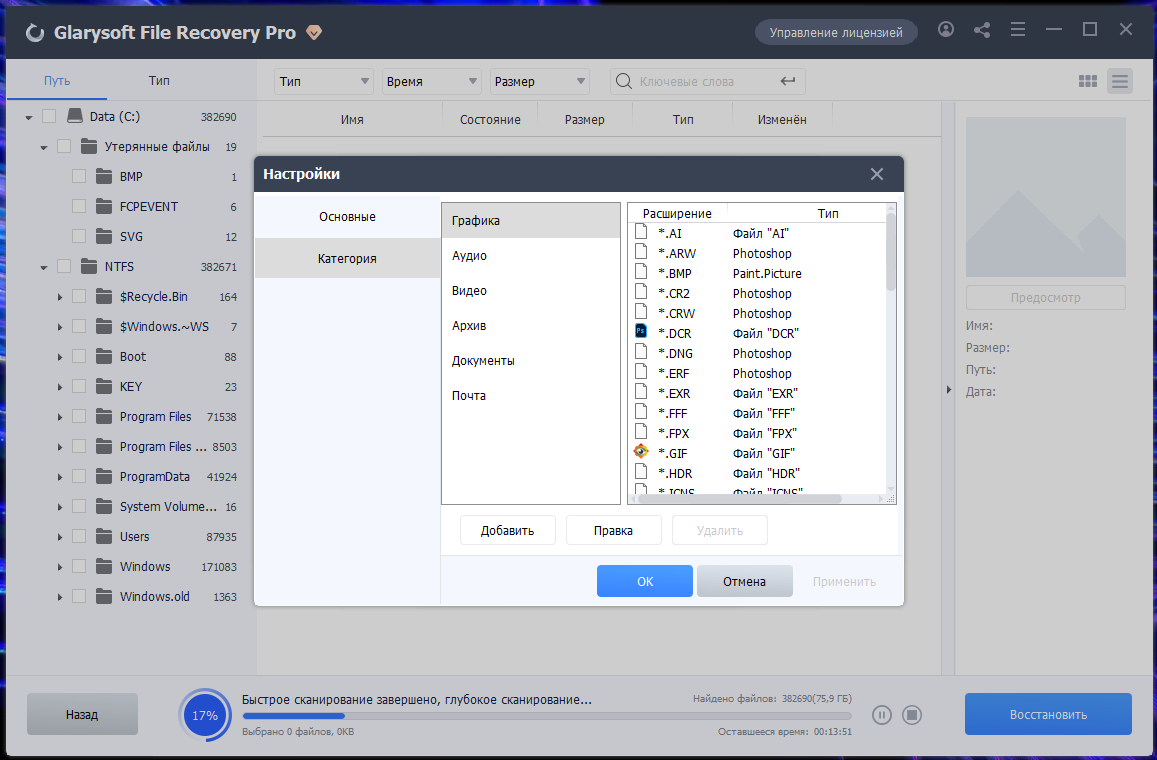Check the Program Files checkbox

click(79, 416)
